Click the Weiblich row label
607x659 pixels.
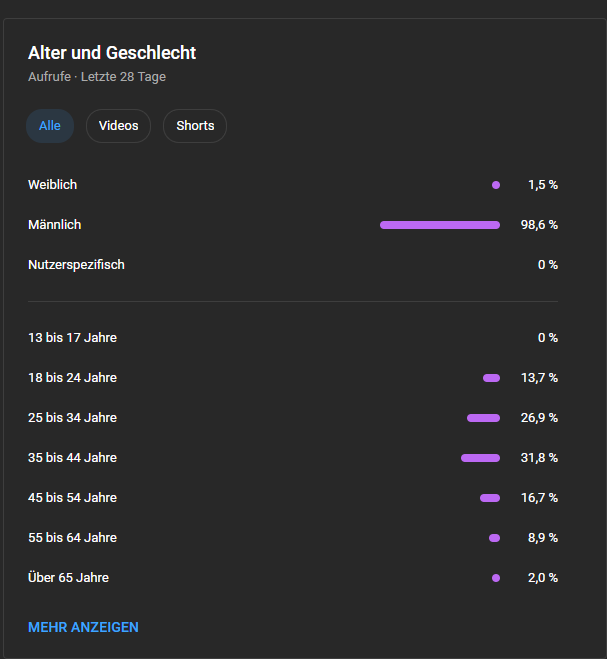click(52, 185)
